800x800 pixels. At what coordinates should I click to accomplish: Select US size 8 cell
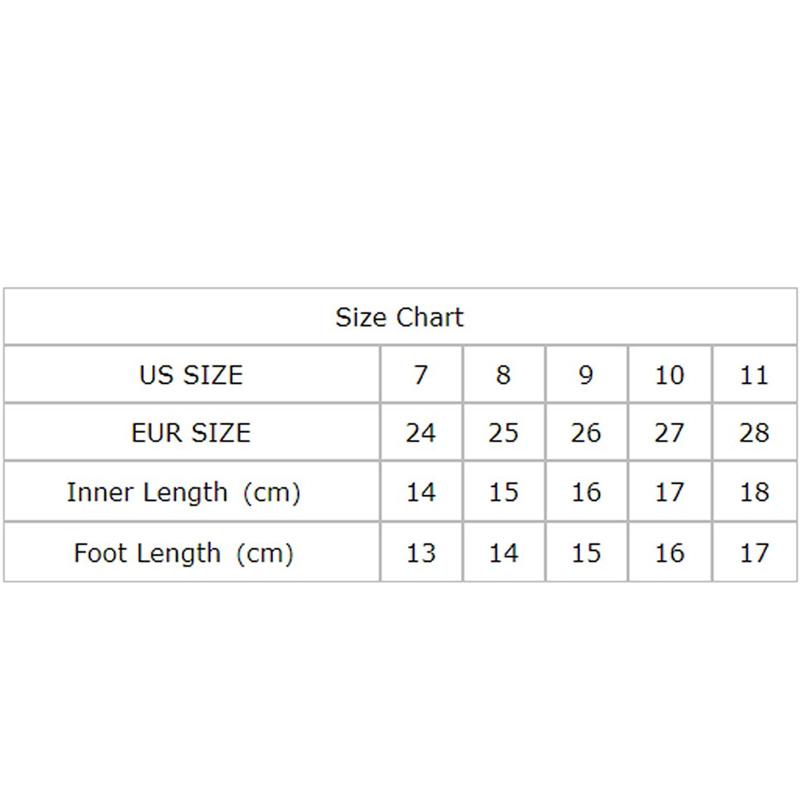click(504, 374)
